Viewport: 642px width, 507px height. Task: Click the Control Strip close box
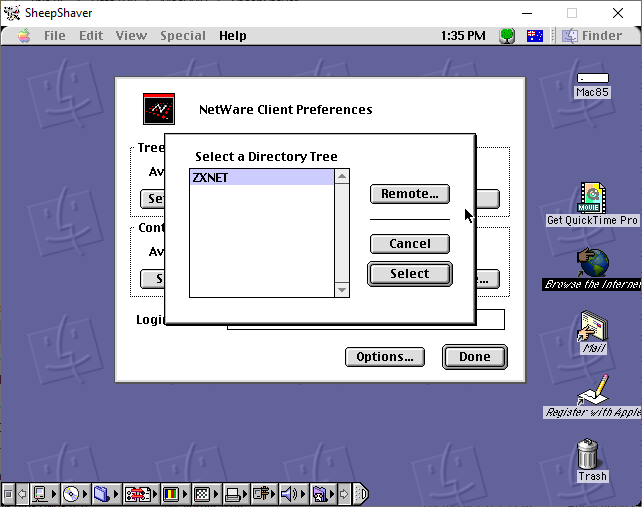[8, 494]
